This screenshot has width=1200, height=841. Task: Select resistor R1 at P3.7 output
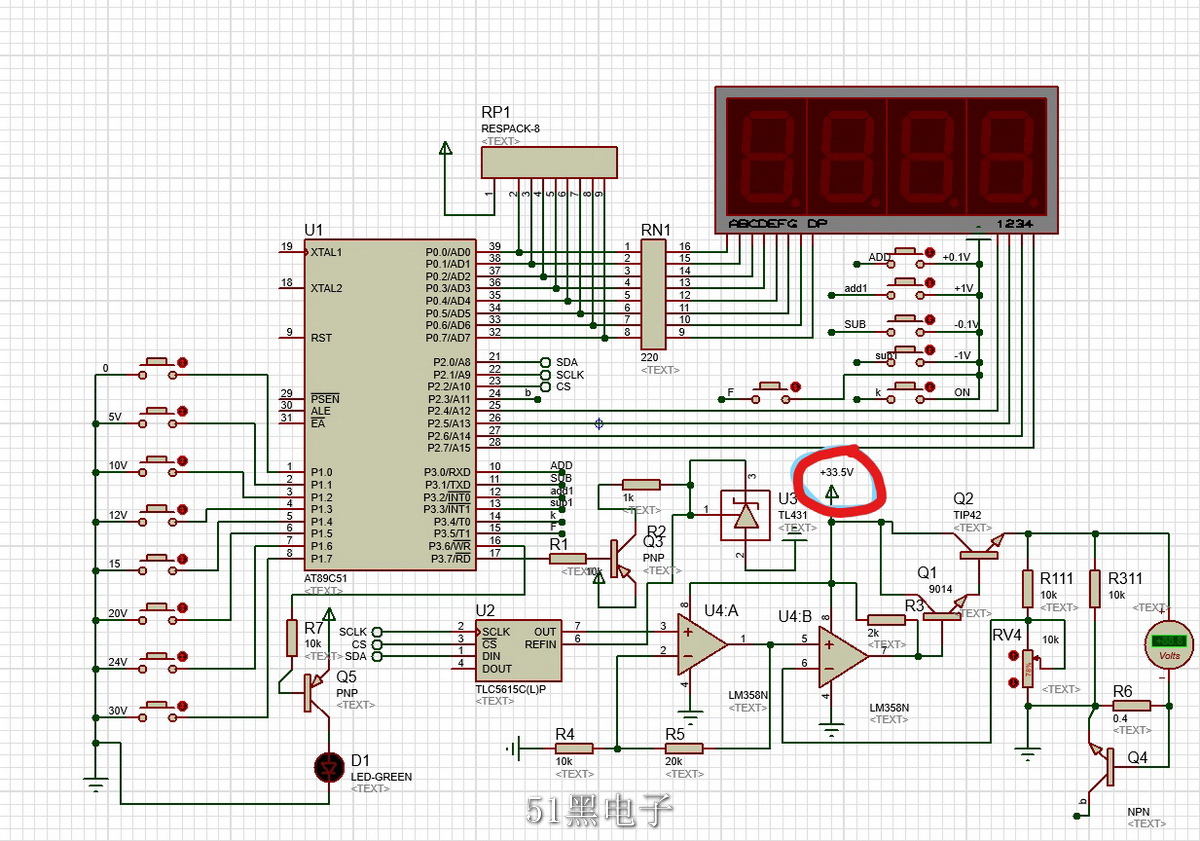point(568,559)
